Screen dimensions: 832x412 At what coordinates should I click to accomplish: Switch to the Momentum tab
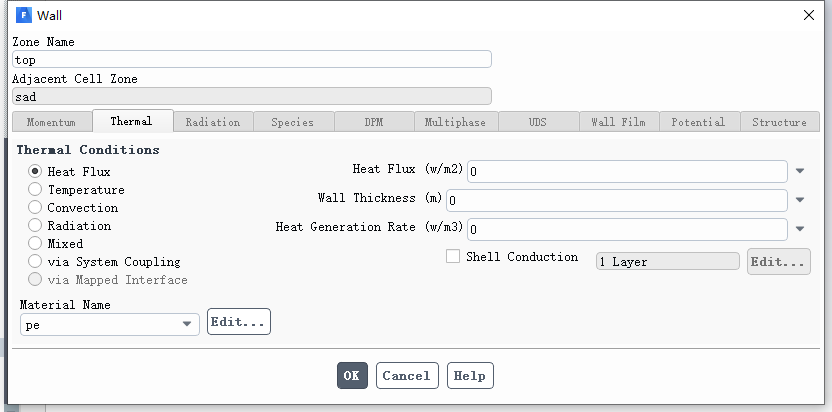(x=51, y=122)
